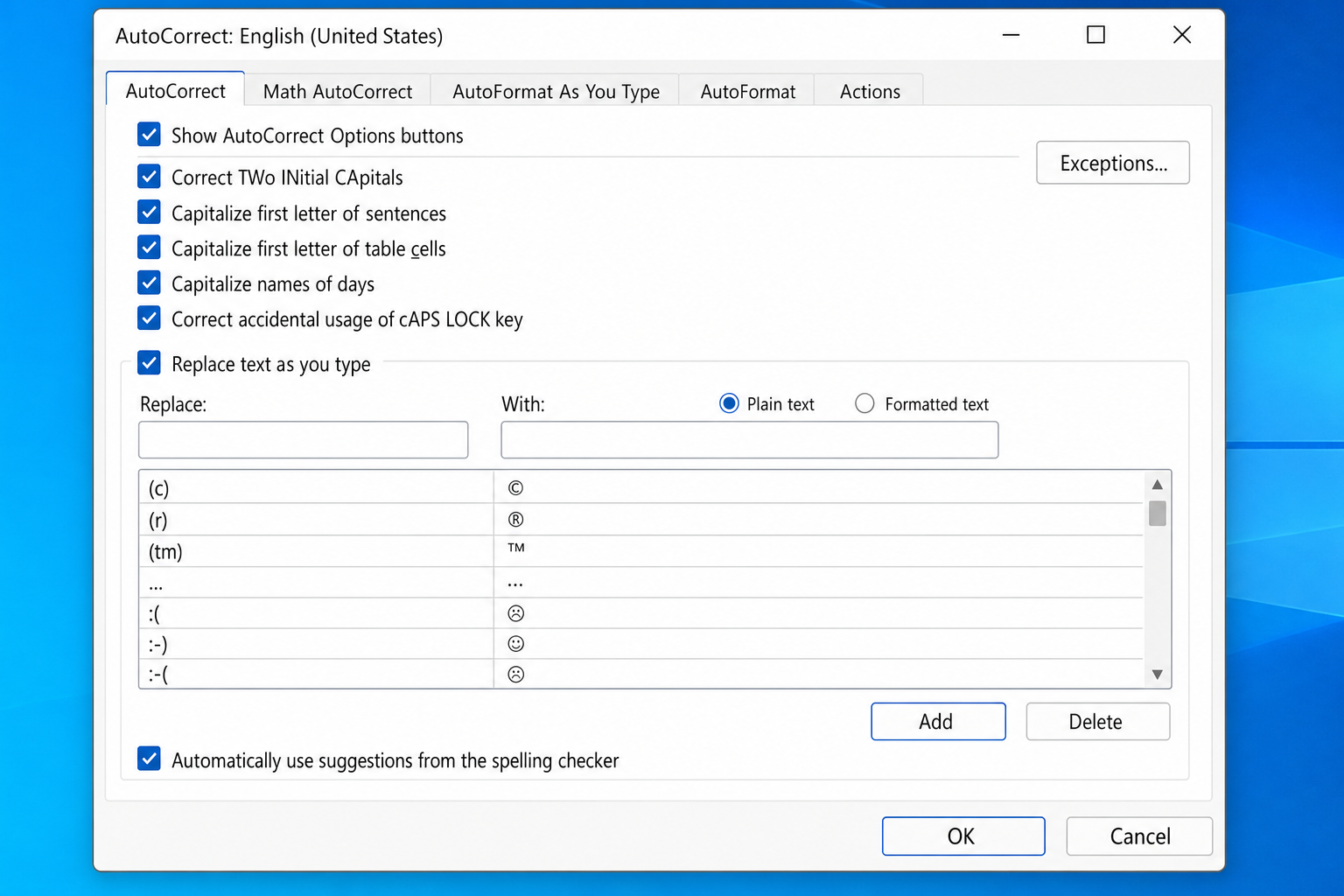This screenshot has width=1344, height=896.
Task: Confirm with the OK button
Action: click(x=963, y=836)
